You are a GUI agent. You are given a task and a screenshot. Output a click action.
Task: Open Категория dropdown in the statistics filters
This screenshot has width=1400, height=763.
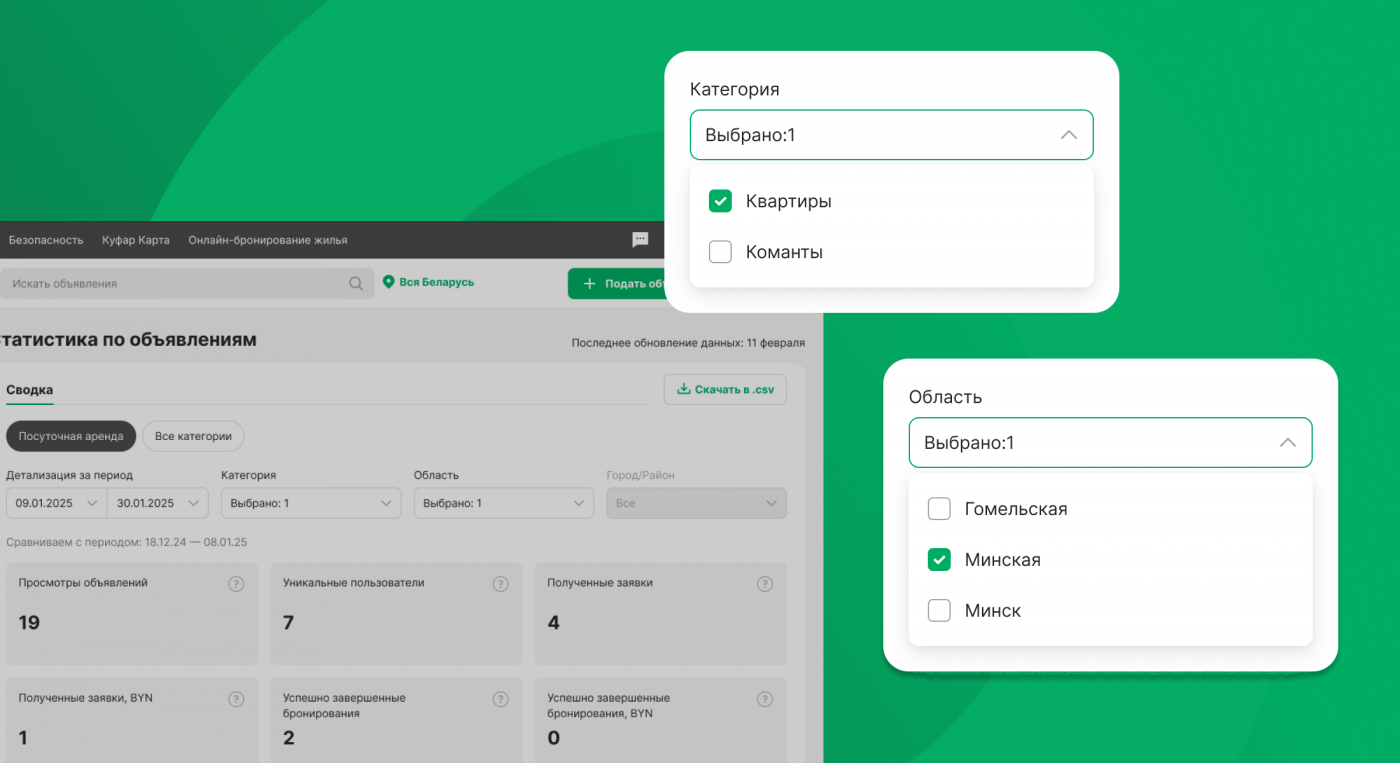click(311, 503)
